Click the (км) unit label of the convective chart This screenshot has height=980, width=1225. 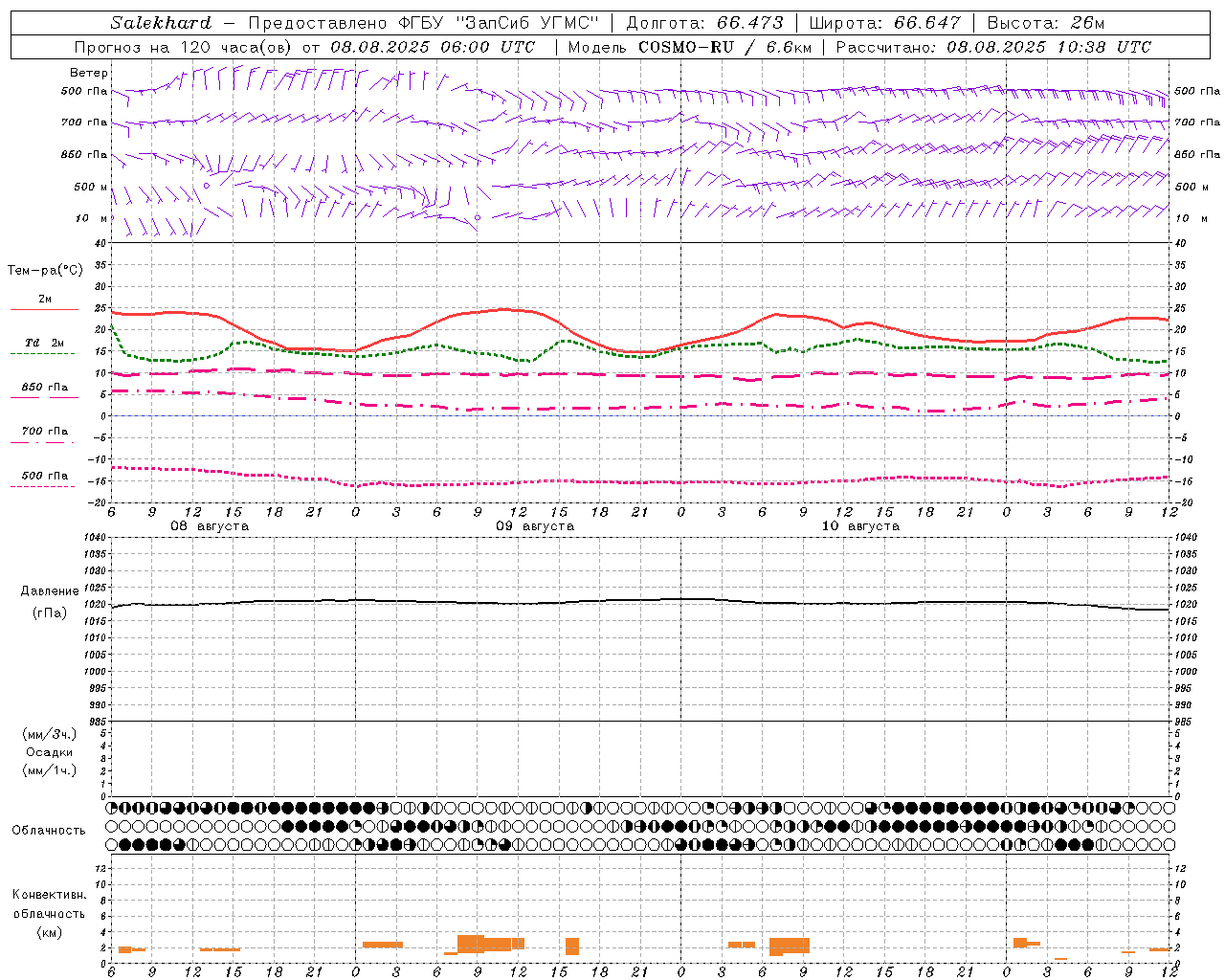[50, 932]
